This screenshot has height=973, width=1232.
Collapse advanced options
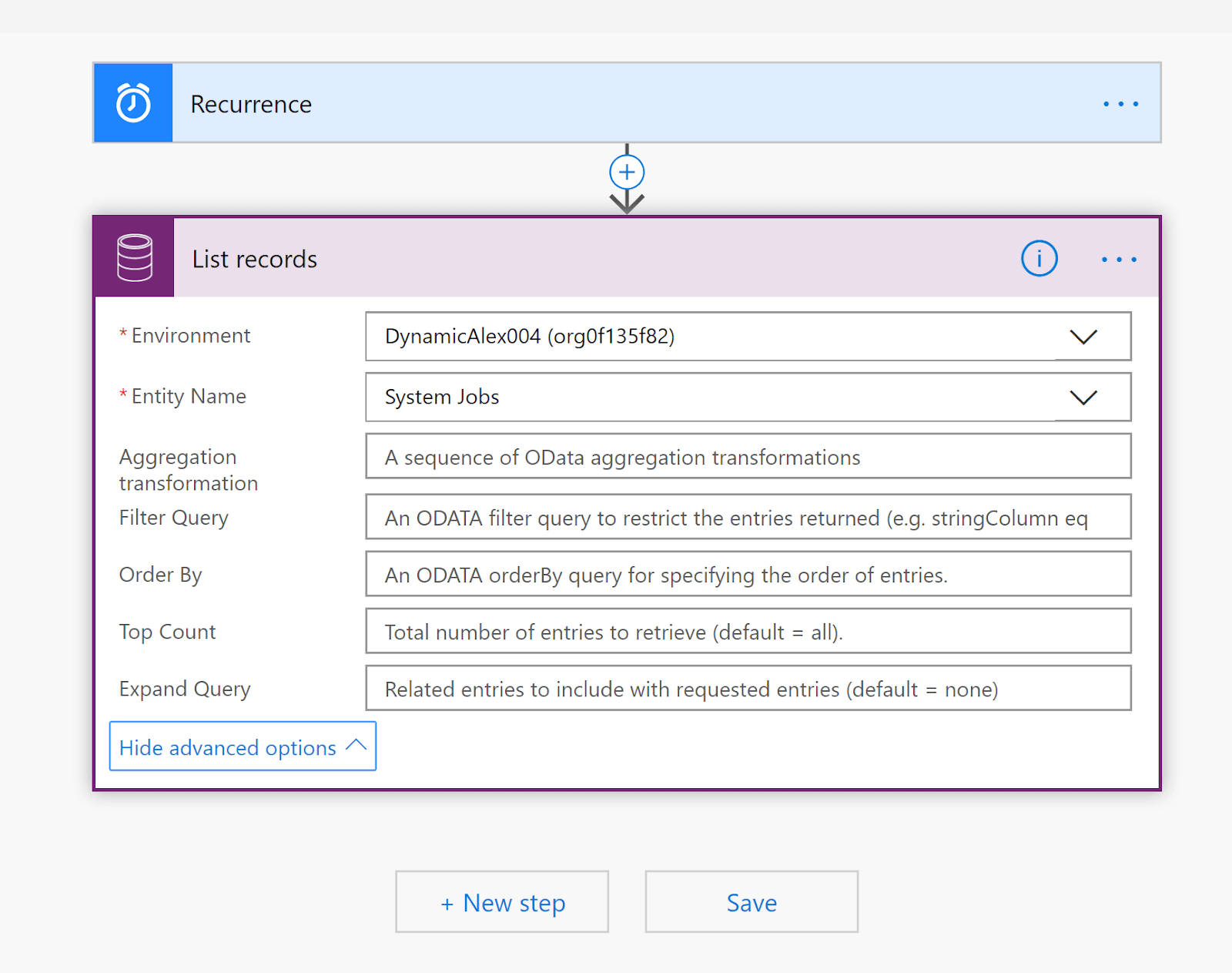coord(226,747)
